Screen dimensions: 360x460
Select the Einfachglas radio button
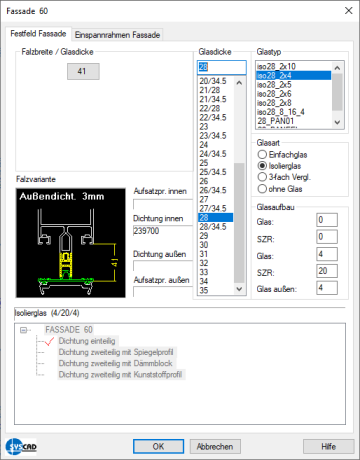pyautogui.click(x=262, y=154)
